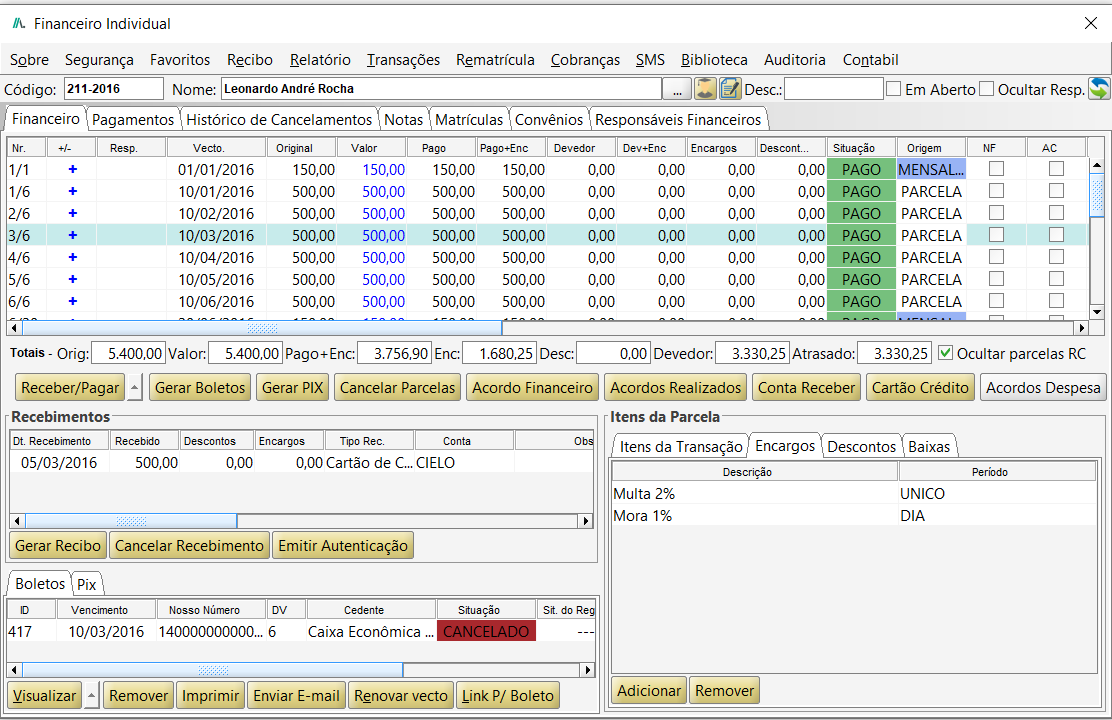Open the notes edit icon beside Desc.
Screen dimensions: 1112x720
tap(730, 89)
